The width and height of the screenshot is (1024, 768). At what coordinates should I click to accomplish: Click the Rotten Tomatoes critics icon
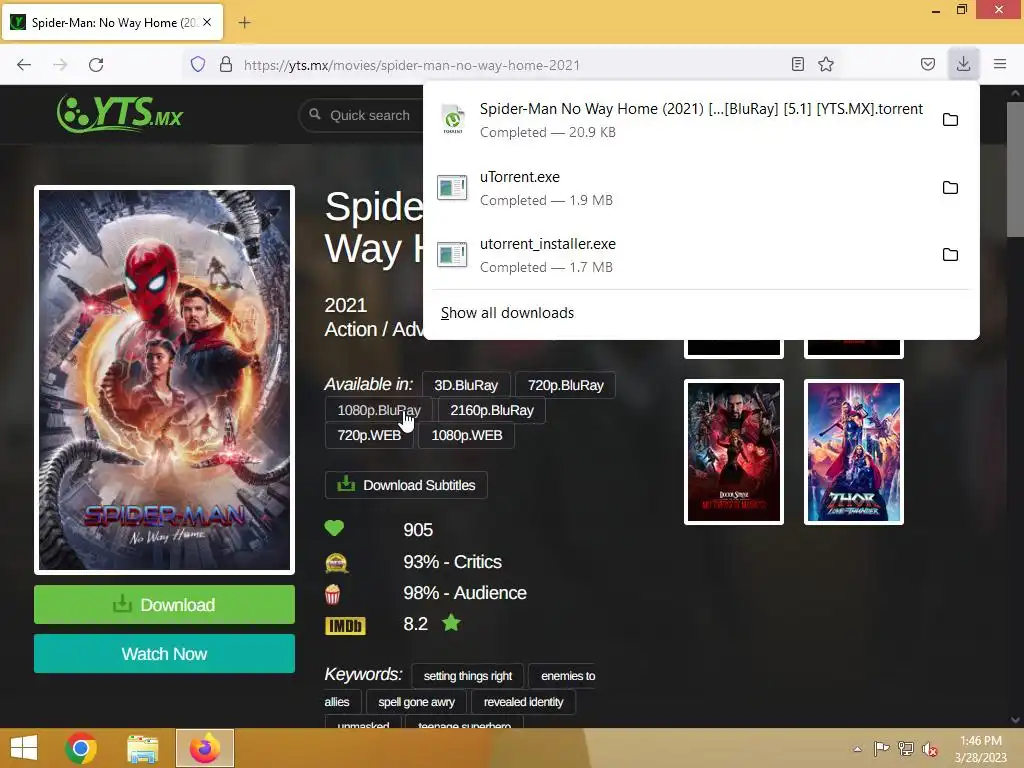336,562
